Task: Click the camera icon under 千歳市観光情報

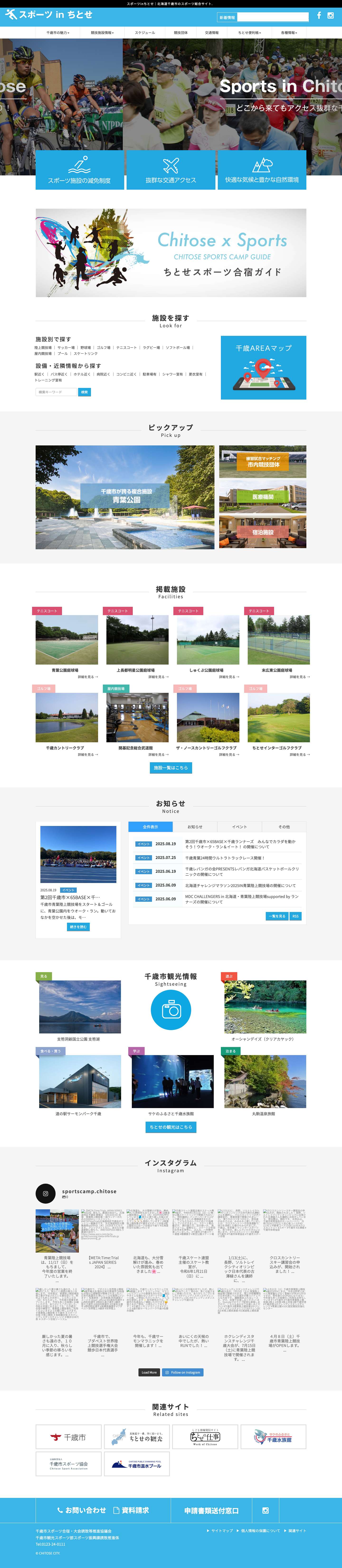Action: (171, 1010)
